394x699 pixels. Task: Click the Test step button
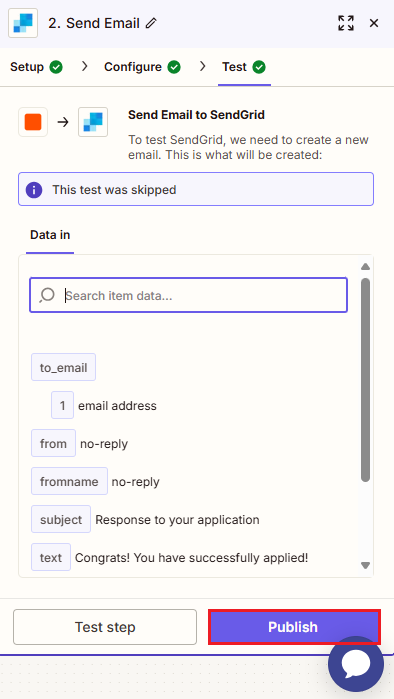105,627
